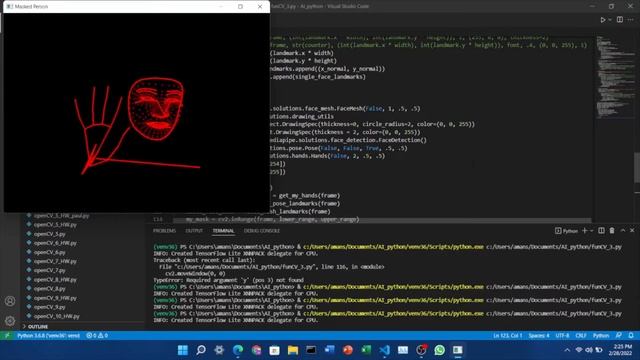Open the Settings gear on the taskbar
Viewport: 640px width, 360px height.
point(219,350)
